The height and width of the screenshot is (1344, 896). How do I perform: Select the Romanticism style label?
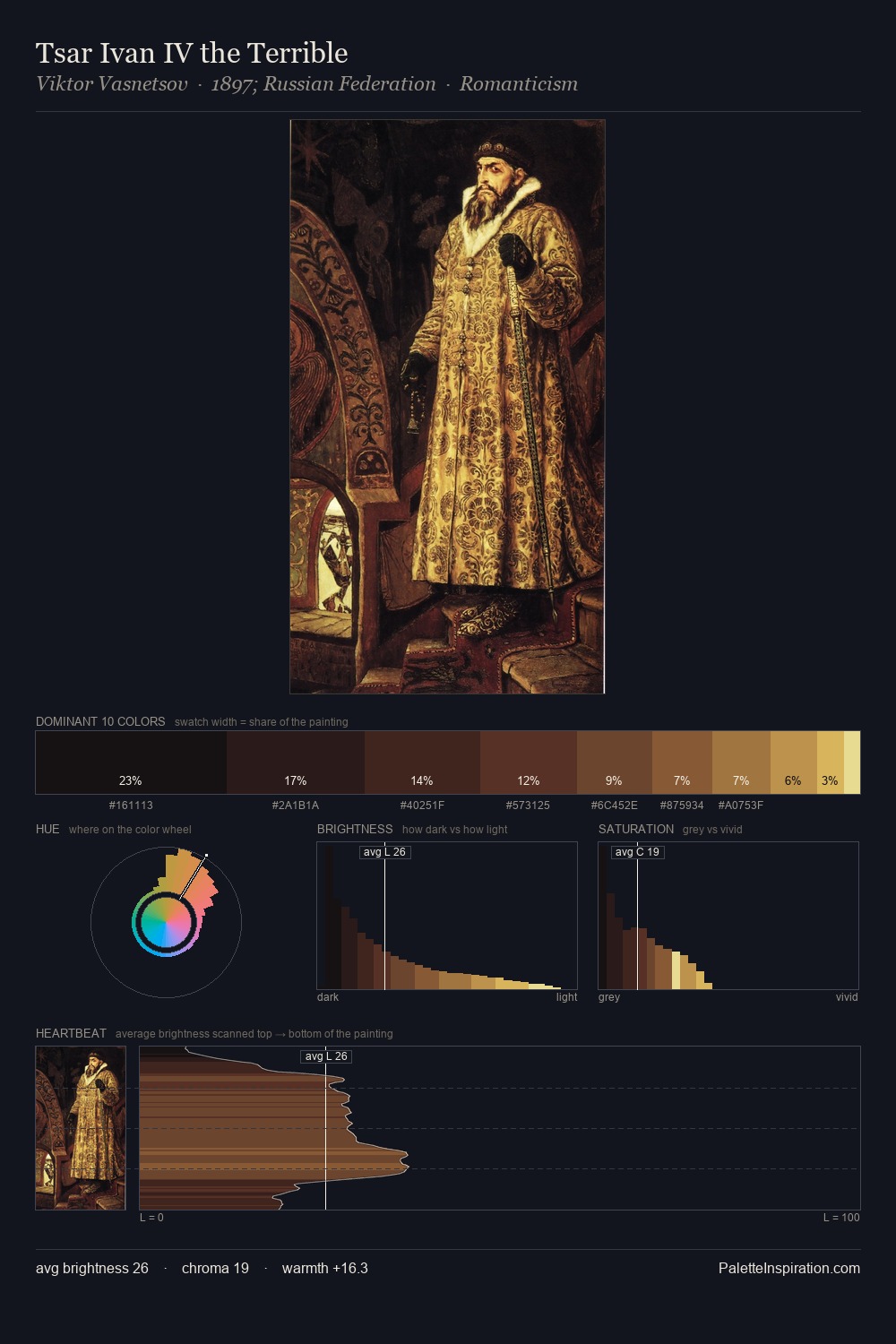click(519, 84)
